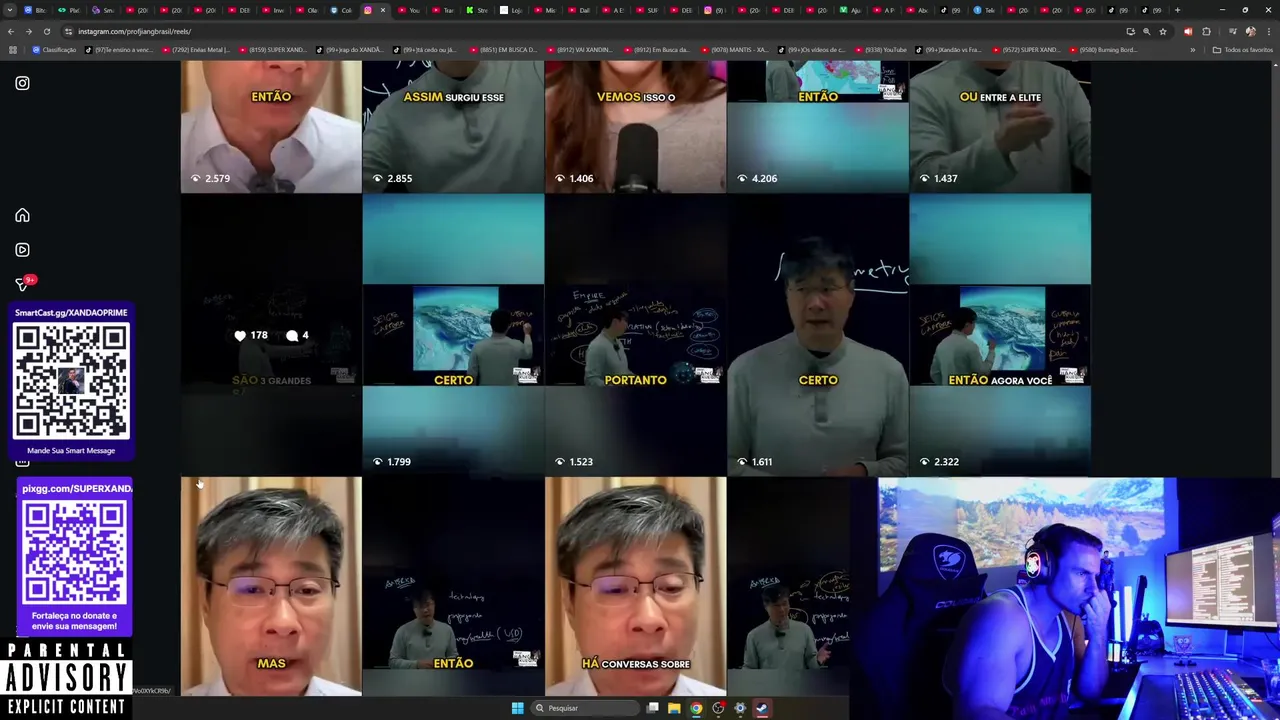Open the Task View icon on taskbar
Viewport: 1280px width, 720px height.
652,708
